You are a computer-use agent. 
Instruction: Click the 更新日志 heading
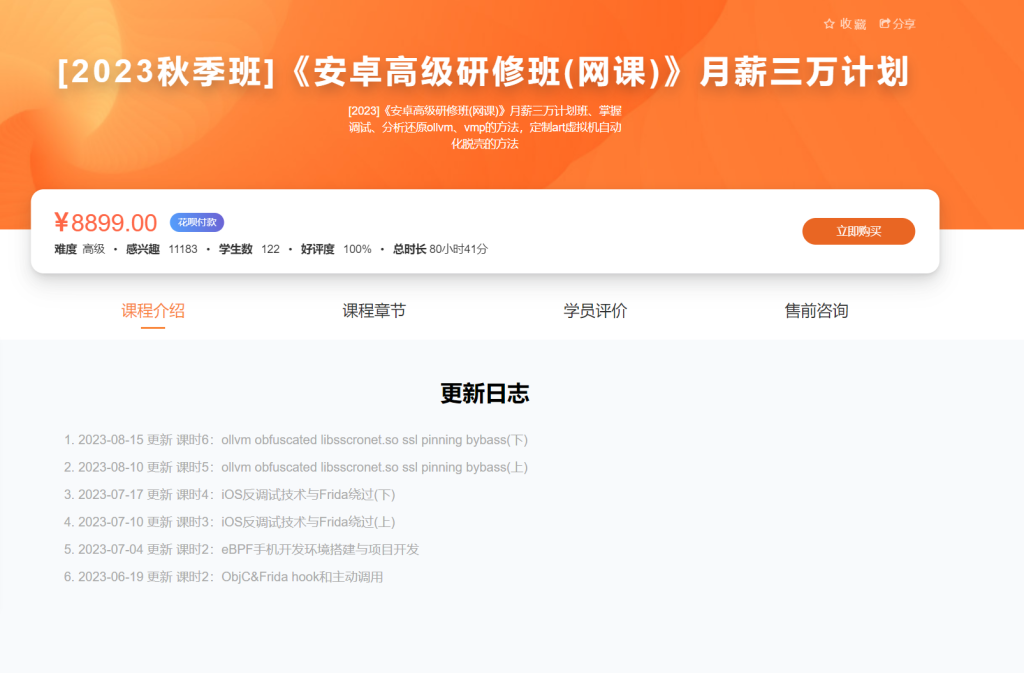click(484, 393)
